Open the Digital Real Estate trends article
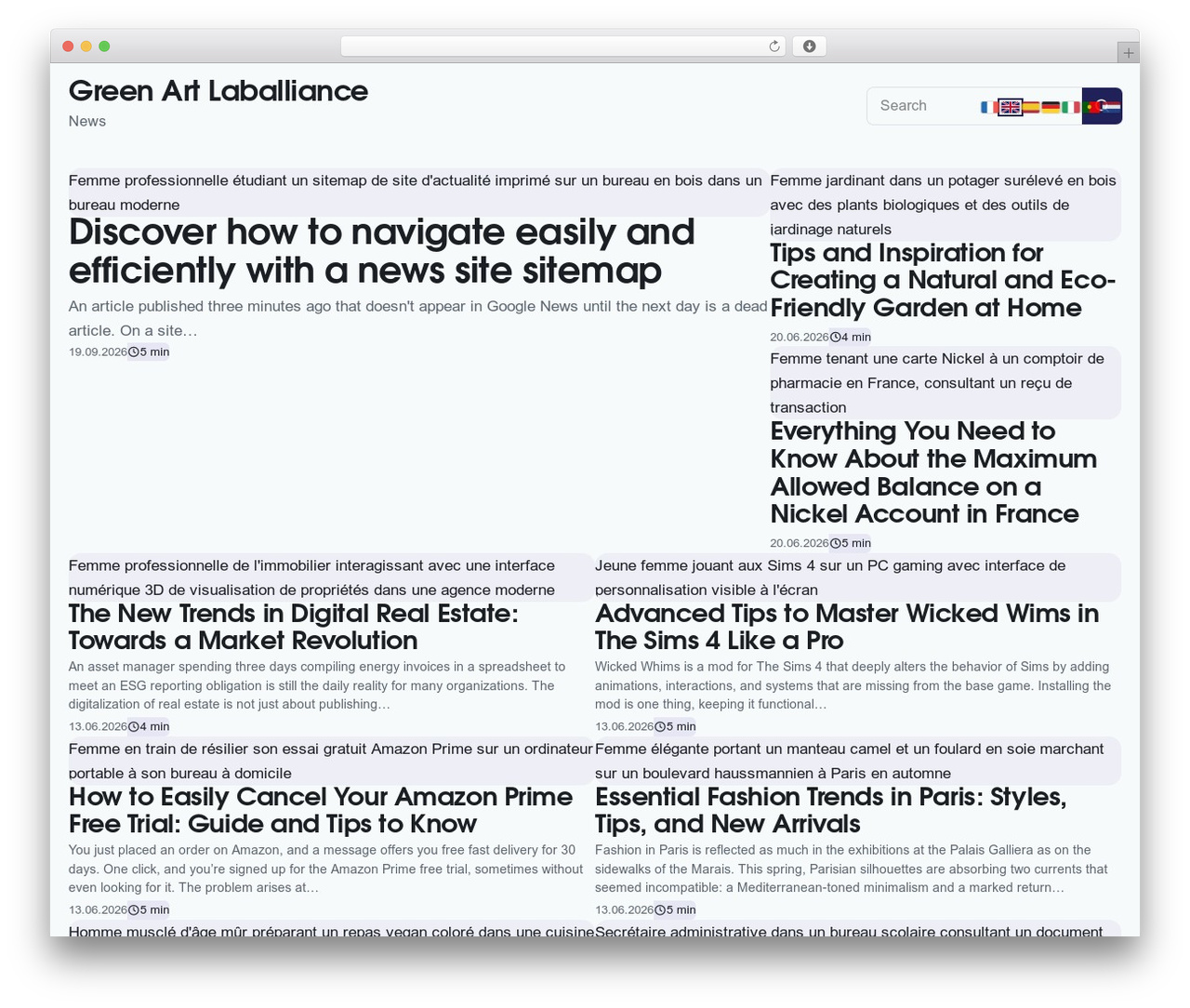Screen dimensions: 1190x1008 294,627
